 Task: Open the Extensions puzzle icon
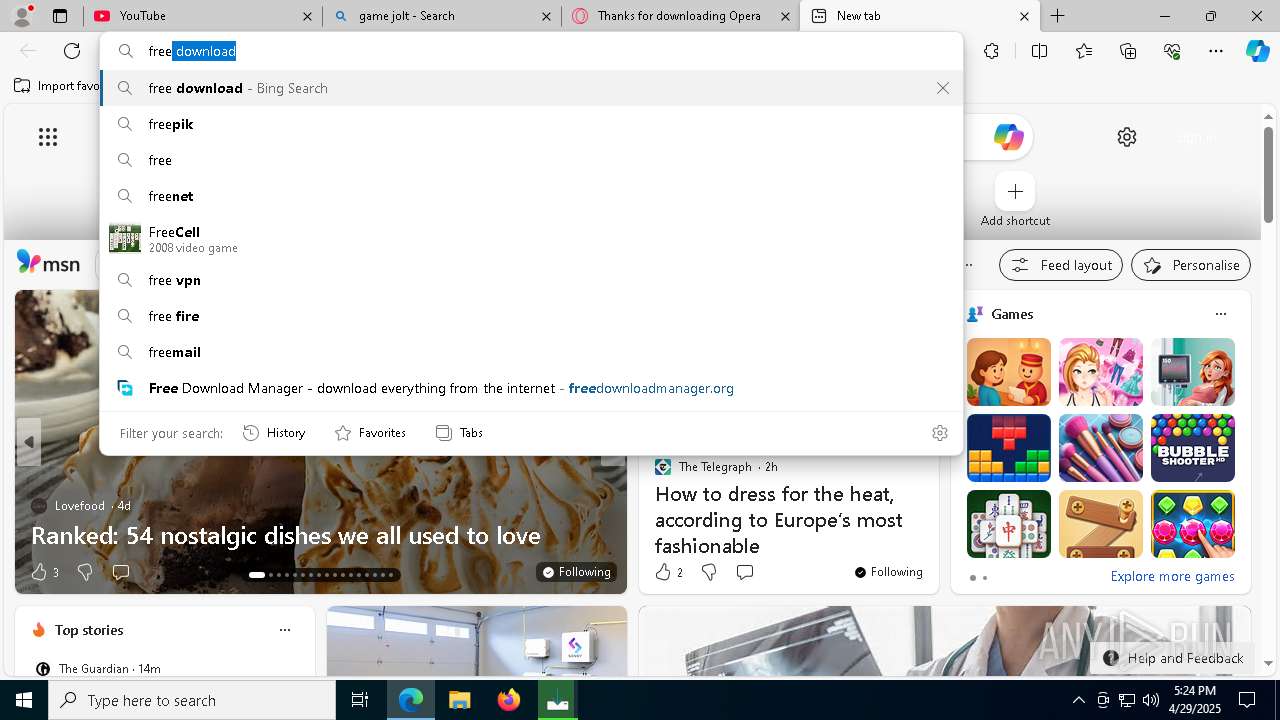(x=991, y=51)
